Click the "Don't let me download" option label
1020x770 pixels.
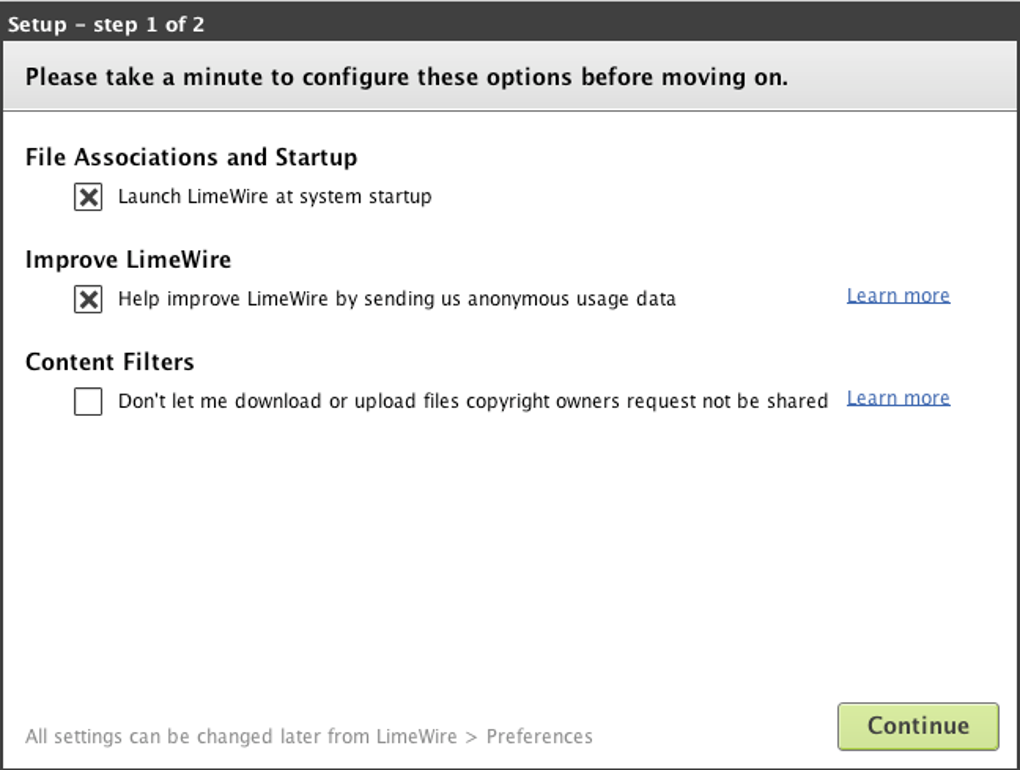tap(472, 402)
